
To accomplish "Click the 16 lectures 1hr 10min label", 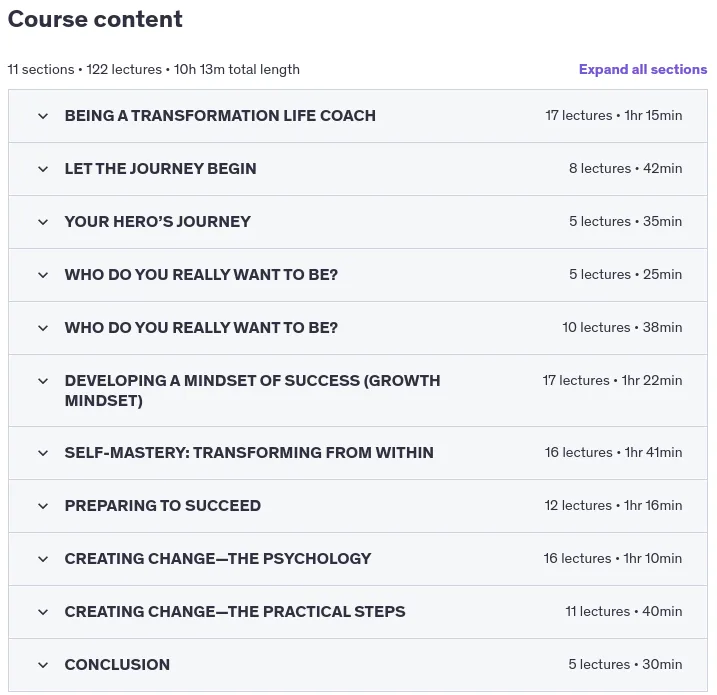I will point(612,559).
